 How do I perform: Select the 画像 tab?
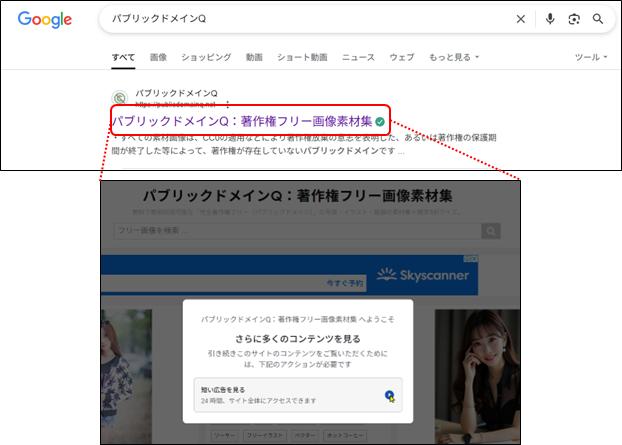[158, 58]
